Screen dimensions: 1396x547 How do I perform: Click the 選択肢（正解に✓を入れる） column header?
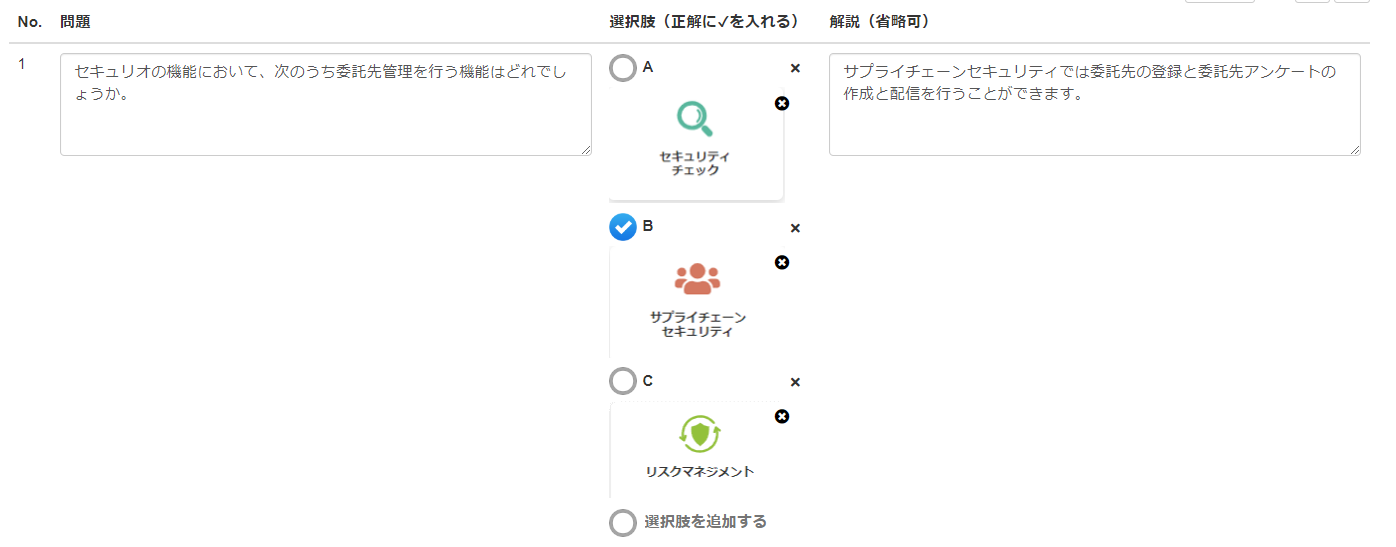[704, 21]
